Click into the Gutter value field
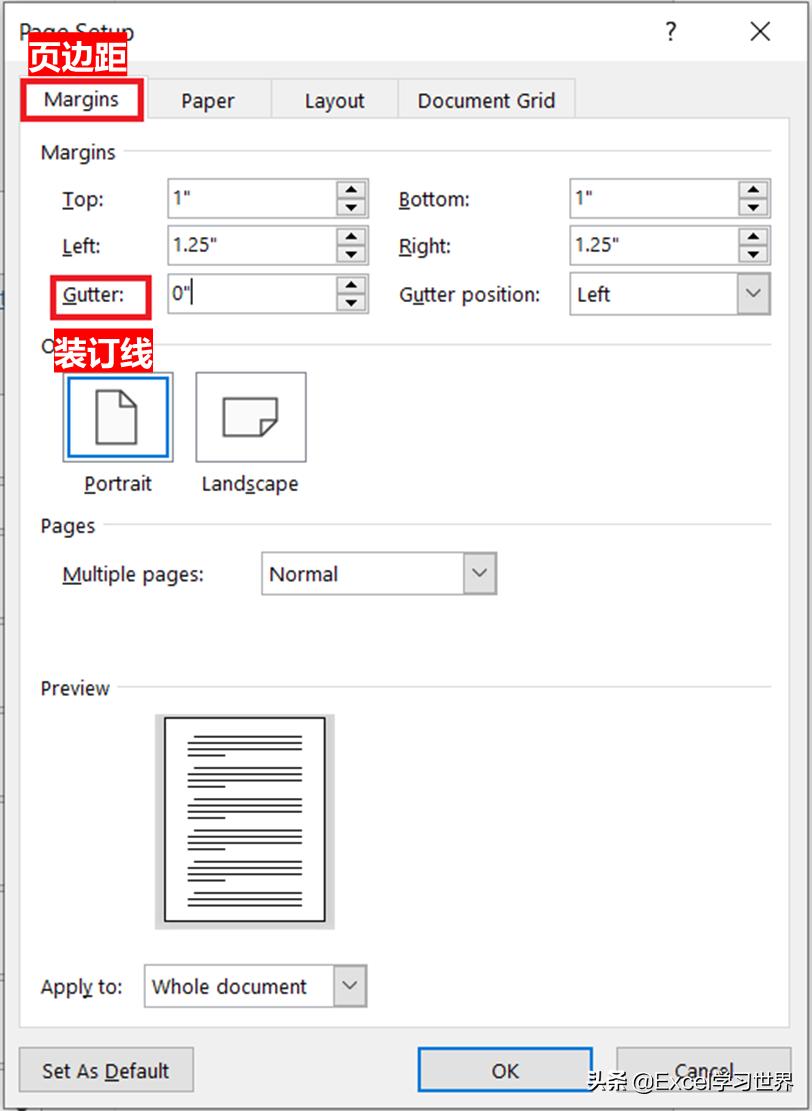812x1111 pixels. [252, 294]
